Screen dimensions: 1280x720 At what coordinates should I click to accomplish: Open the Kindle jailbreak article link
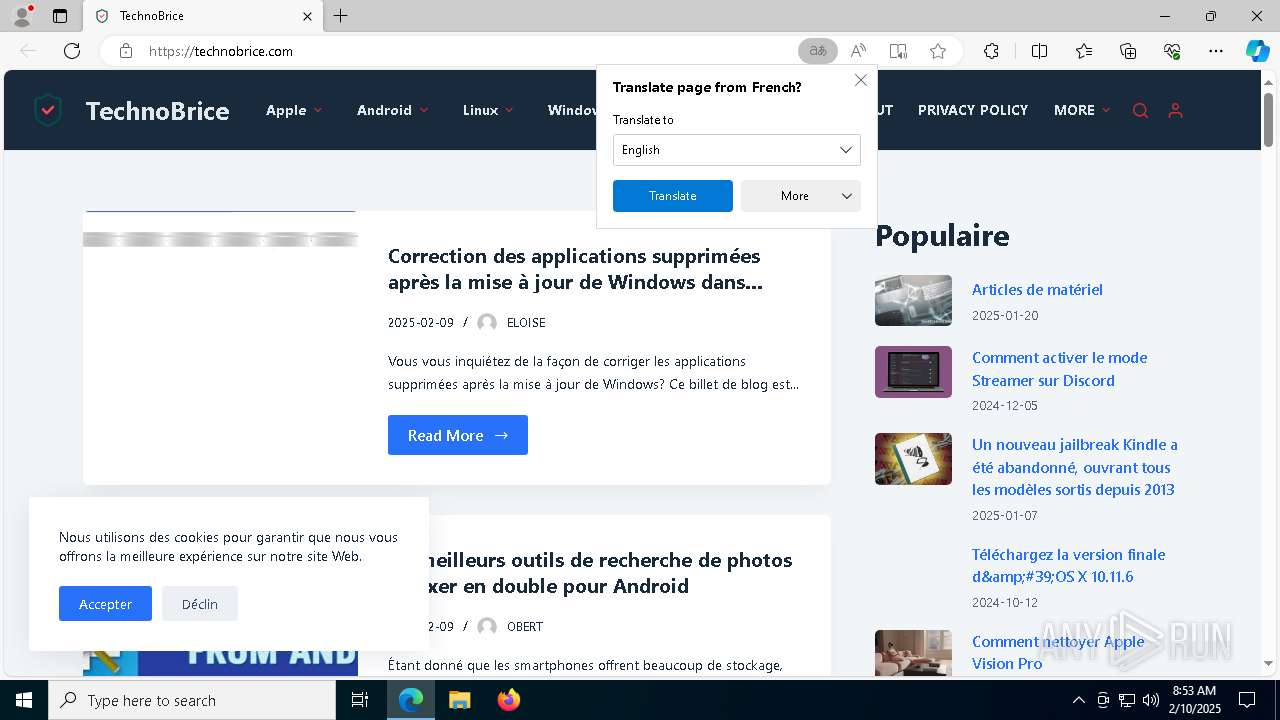tap(1075, 467)
